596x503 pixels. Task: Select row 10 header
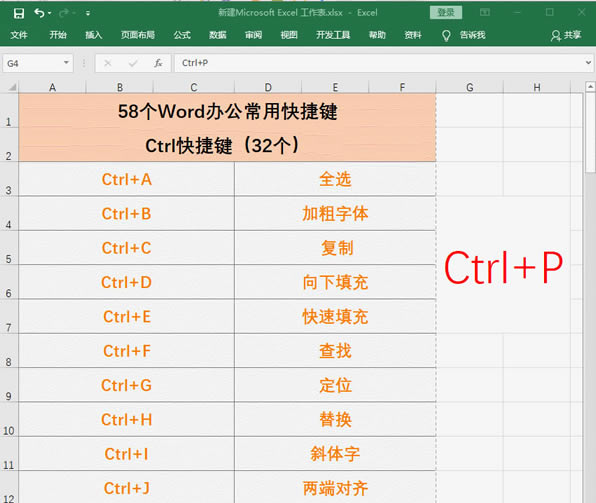pos(8,420)
